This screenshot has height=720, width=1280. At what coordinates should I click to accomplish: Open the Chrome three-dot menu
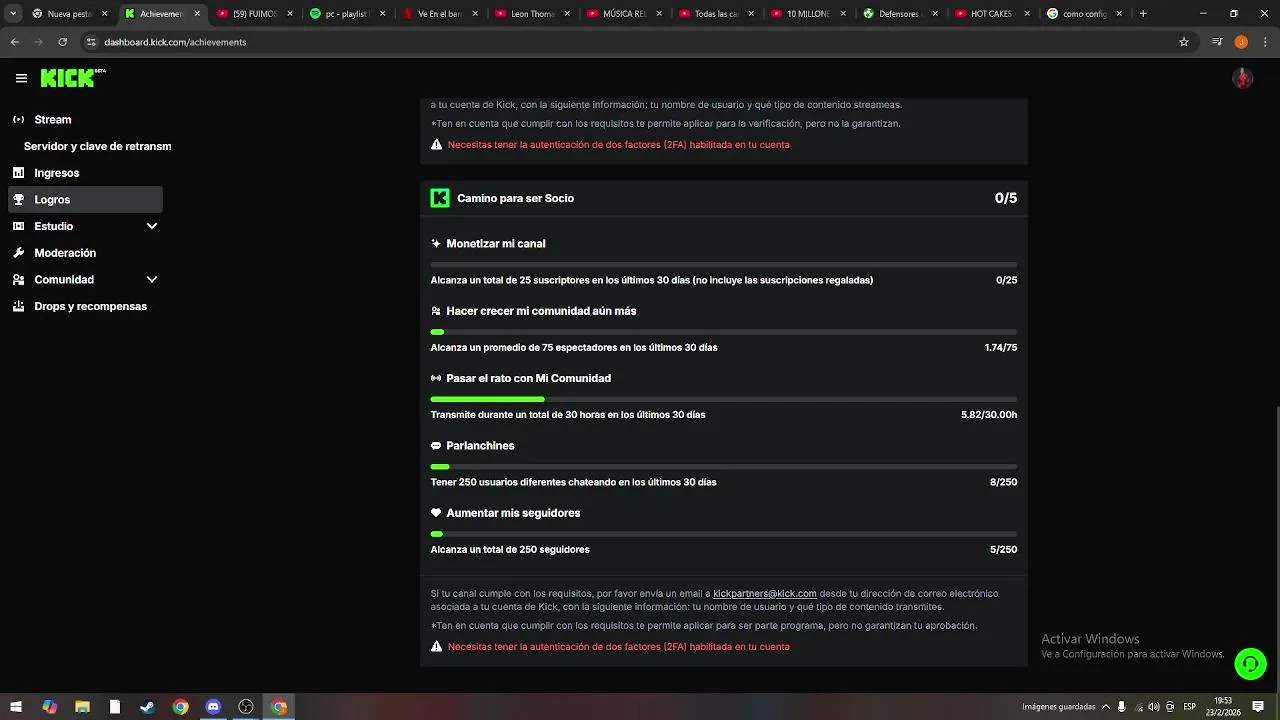(x=1264, y=42)
